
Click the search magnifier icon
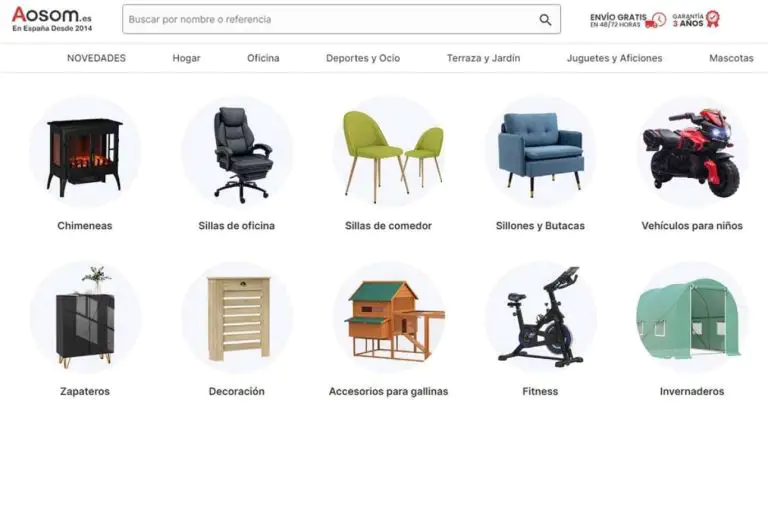545,20
